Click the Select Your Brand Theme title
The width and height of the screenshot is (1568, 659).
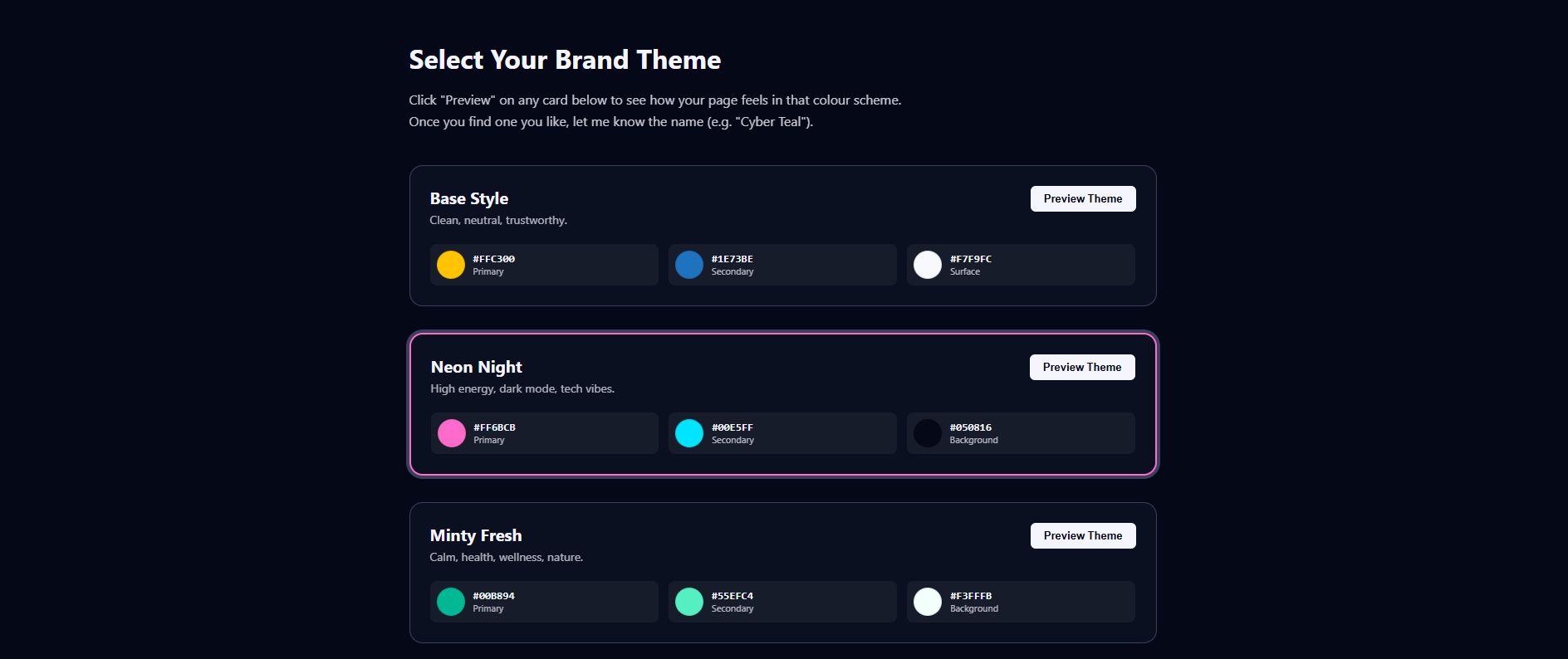point(565,60)
